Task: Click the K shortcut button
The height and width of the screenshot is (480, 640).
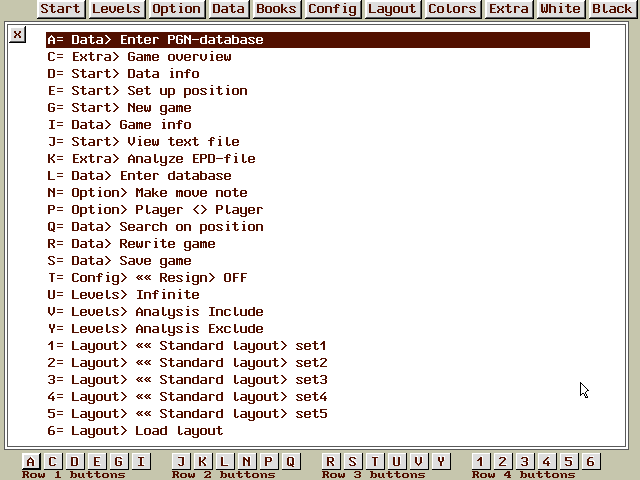Action: pos(202,461)
